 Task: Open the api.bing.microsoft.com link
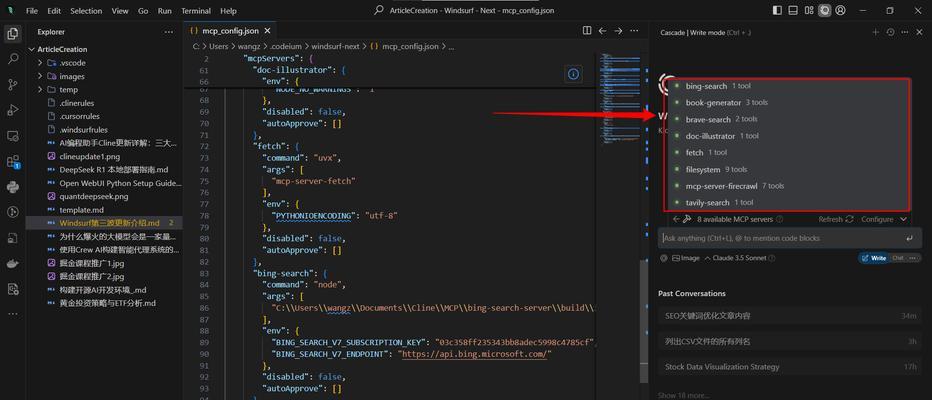(x=477, y=354)
